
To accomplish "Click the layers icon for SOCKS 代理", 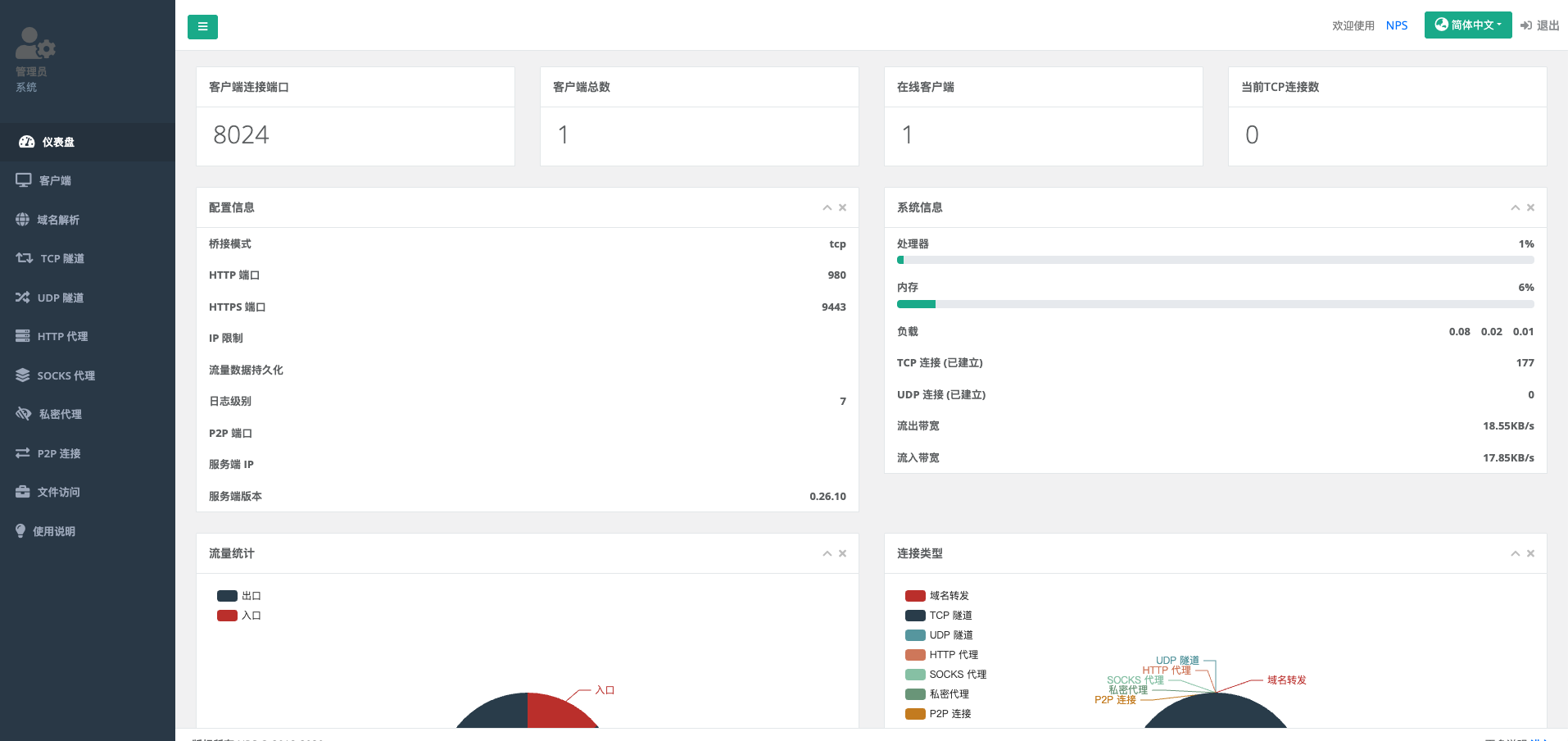I will [22, 375].
